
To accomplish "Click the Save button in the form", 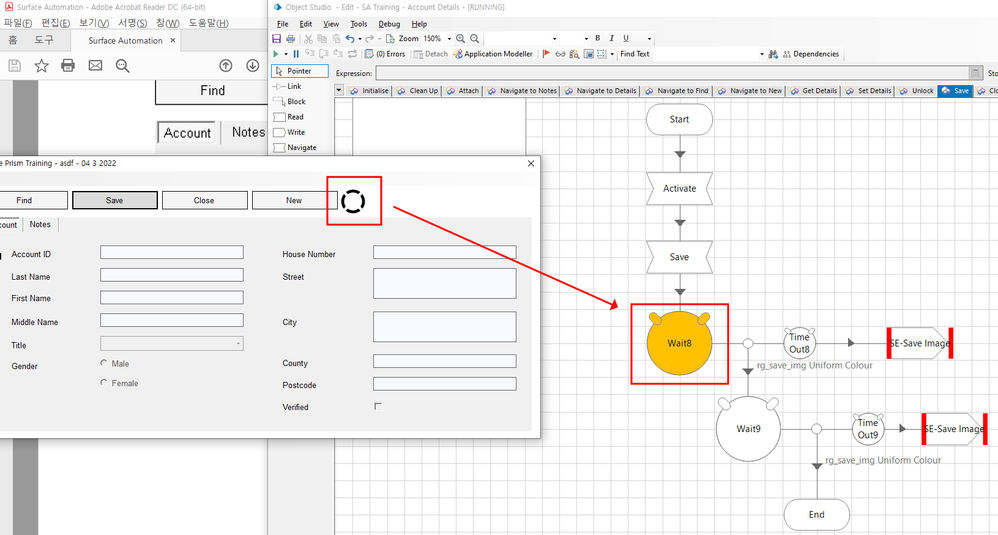I will (x=115, y=200).
